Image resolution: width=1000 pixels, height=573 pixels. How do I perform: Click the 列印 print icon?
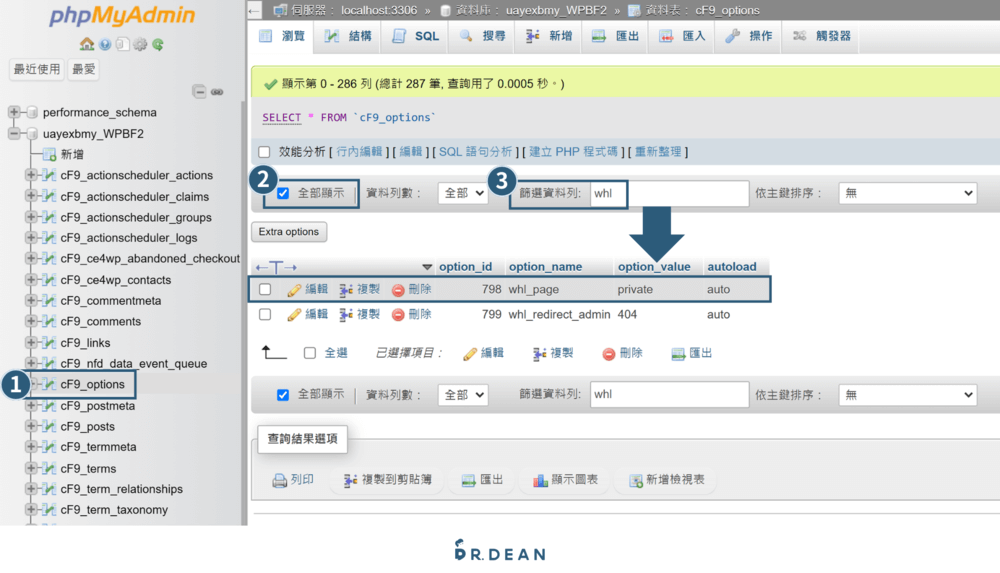pos(279,480)
